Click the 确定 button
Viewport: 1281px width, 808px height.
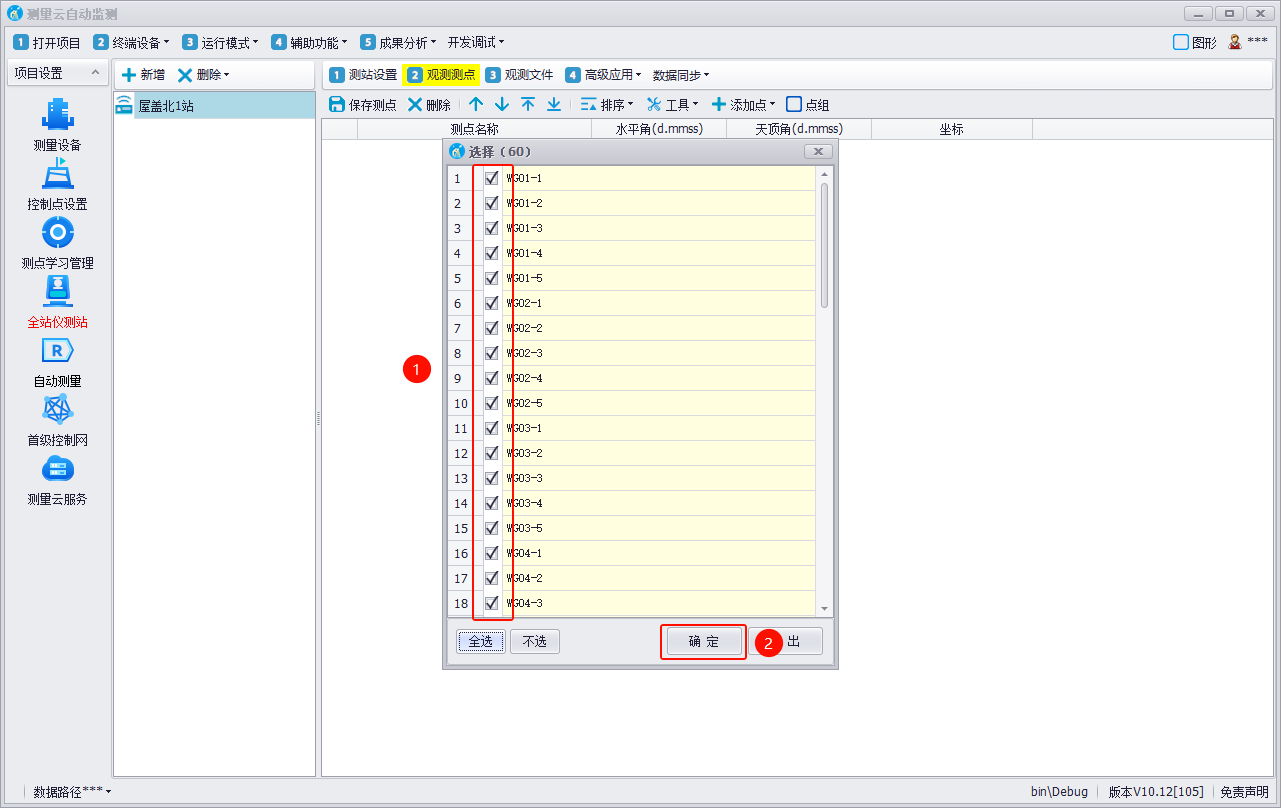tap(703, 642)
